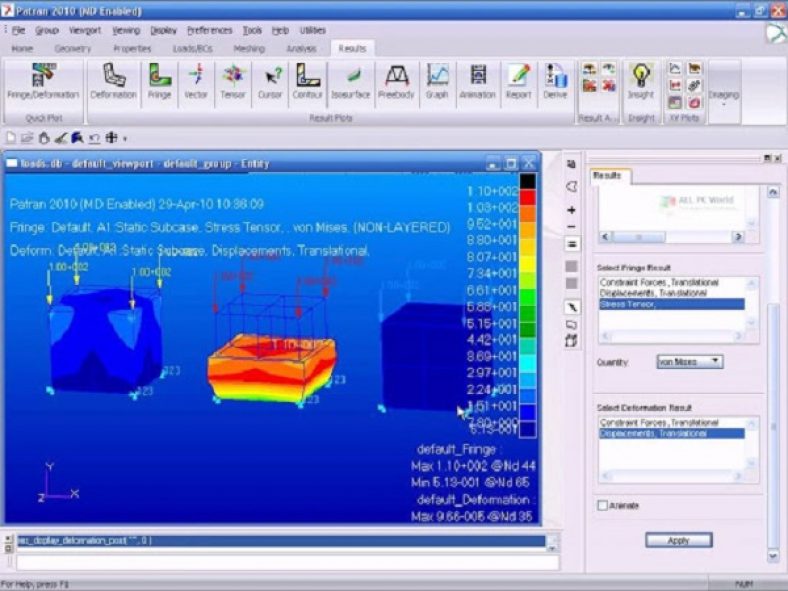Switch to the Properties ribbon tab
The height and width of the screenshot is (591, 788).
point(132,48)
